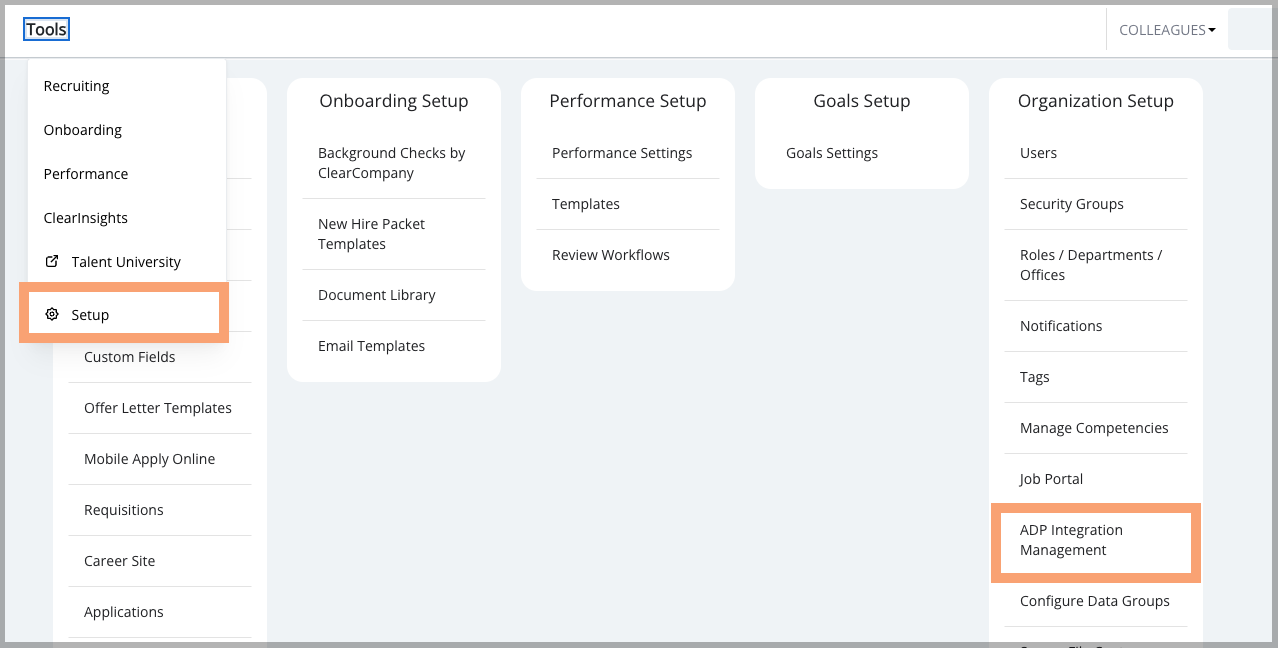
Task: Select ClearInsights menu entry
Action: [x=86, y=218]
